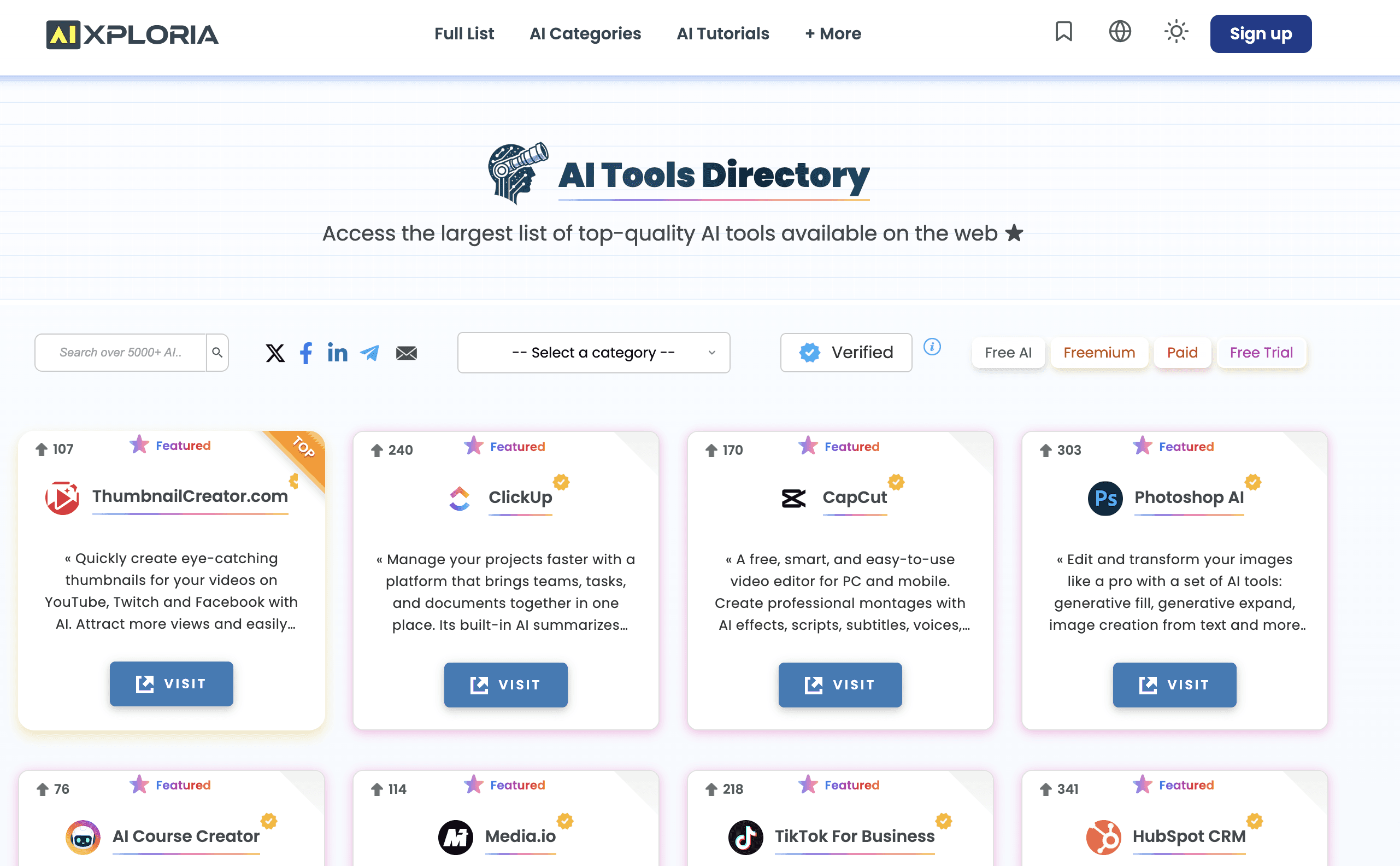
Task: Click the bookmark icon in header
Action: tap(1063, 32)
